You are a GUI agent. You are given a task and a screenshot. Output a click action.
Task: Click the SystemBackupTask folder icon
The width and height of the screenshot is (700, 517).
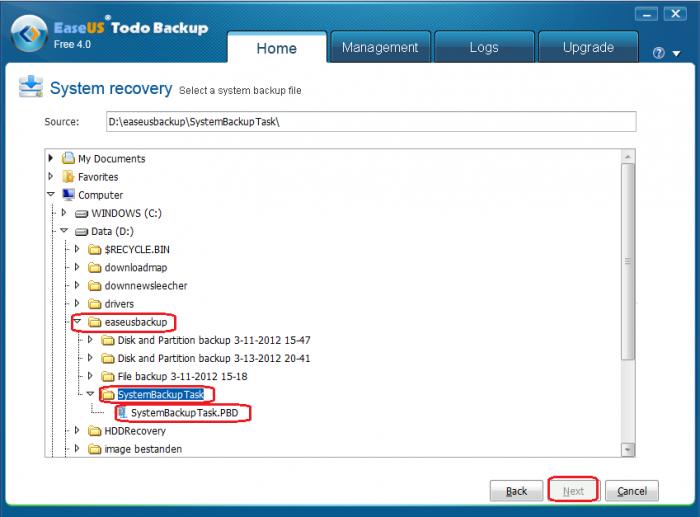point(108,395)
